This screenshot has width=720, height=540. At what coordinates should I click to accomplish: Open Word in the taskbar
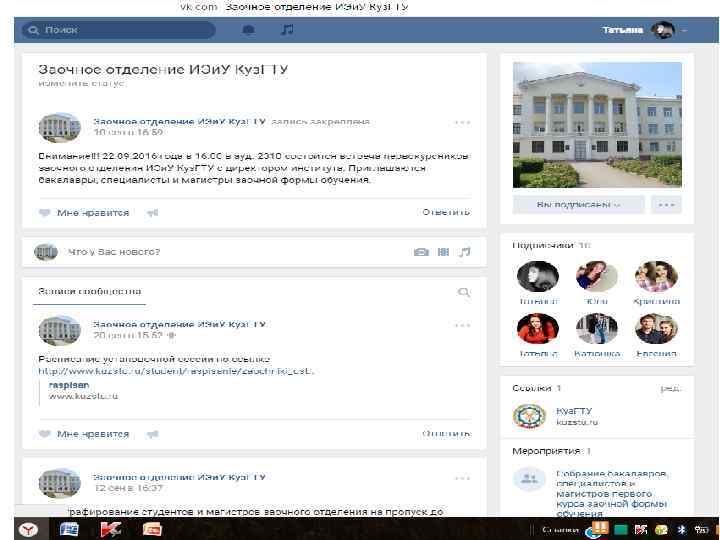point(69,529)
